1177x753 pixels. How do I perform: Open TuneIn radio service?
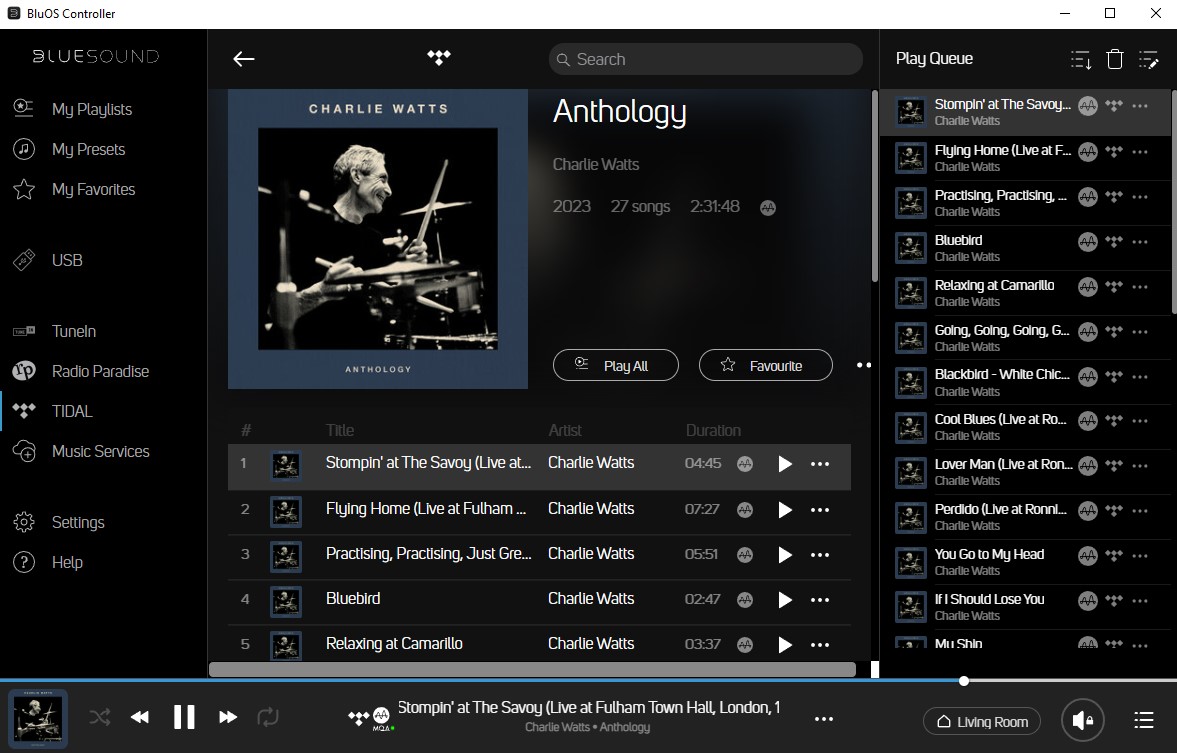(x=74, y=331)
